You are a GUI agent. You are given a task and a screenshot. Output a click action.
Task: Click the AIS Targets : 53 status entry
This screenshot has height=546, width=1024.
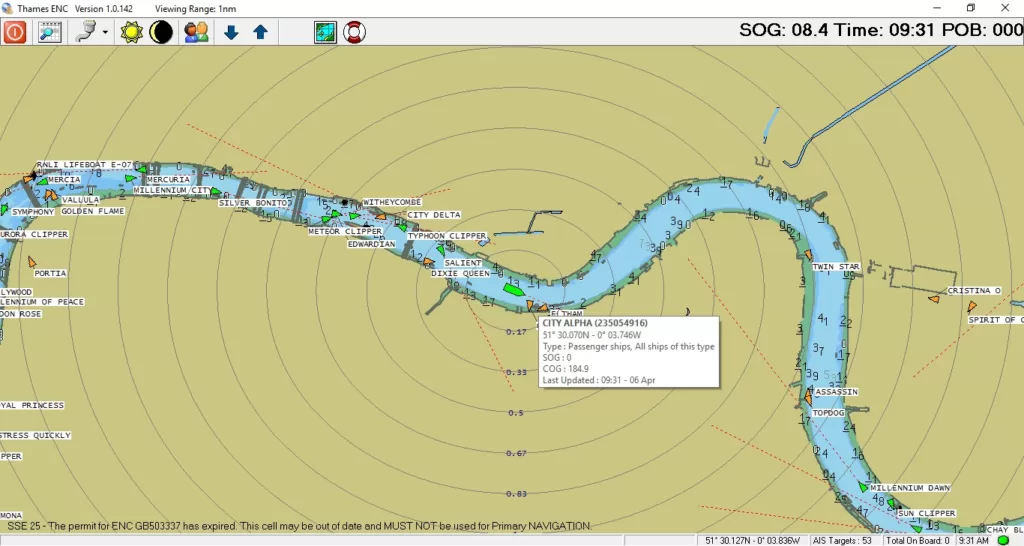(x=842, y=541)
